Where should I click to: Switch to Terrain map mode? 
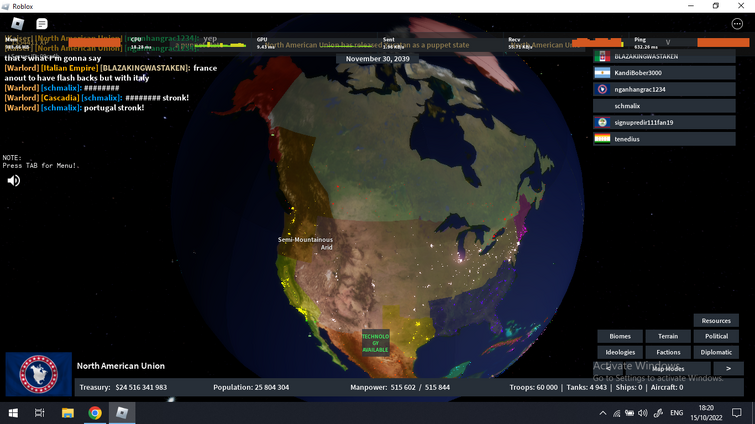668,336
